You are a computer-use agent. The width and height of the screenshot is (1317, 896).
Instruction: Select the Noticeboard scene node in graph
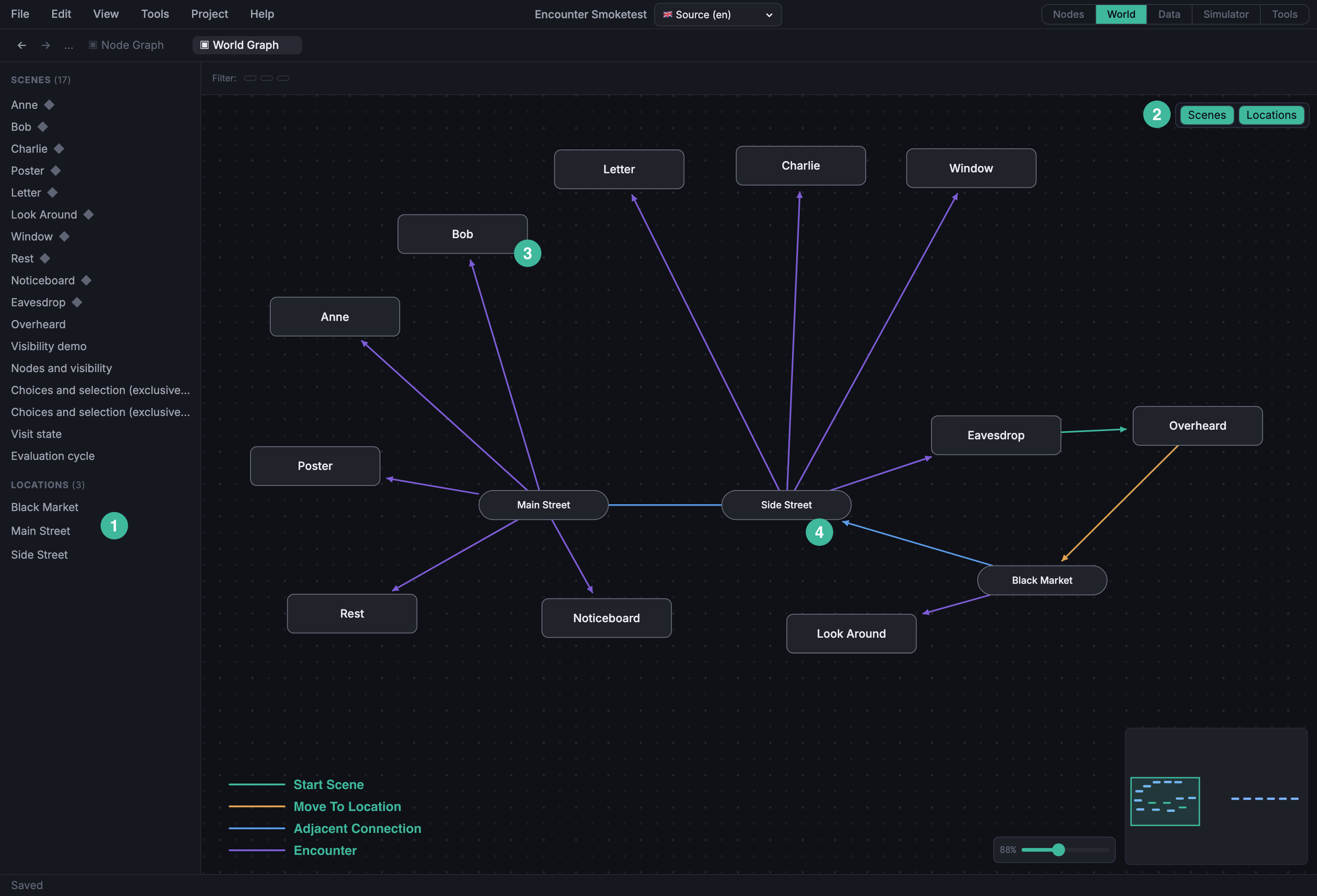[x=606, y=618]
